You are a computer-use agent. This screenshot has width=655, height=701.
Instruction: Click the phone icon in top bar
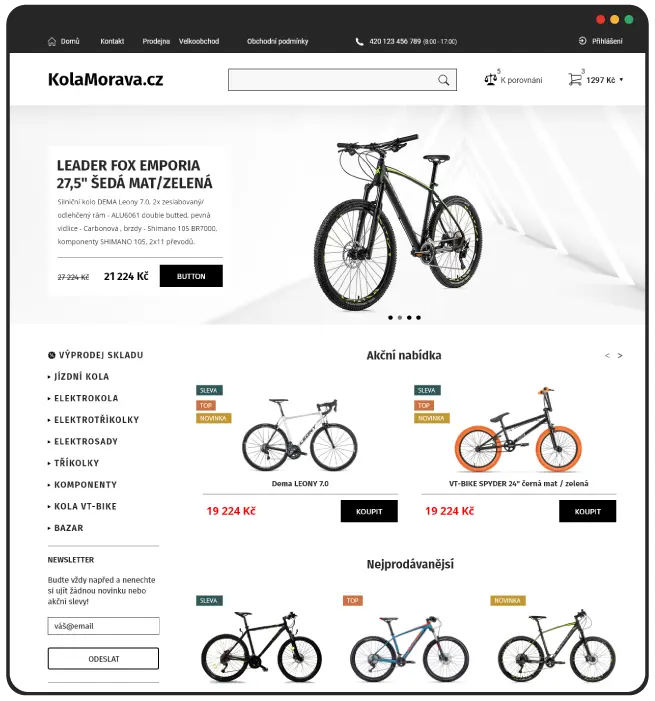(359, 42)
